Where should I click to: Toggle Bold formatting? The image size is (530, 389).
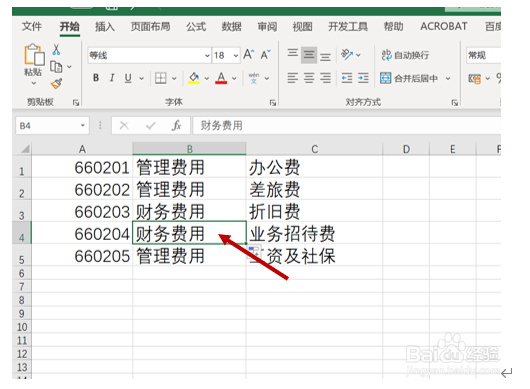point(96,78)
